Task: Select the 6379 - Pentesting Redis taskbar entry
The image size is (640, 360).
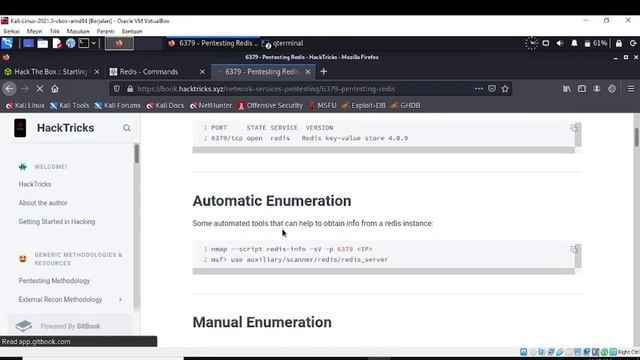Action: point(214,43)
